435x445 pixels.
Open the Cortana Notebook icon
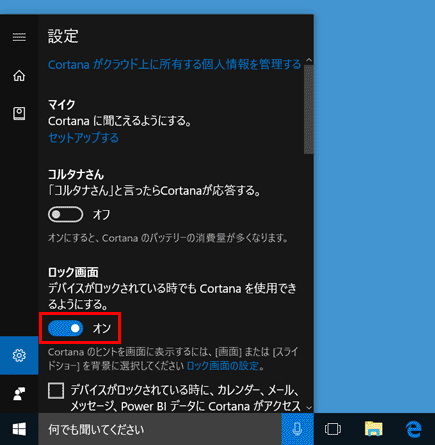[x=19, y=113]
